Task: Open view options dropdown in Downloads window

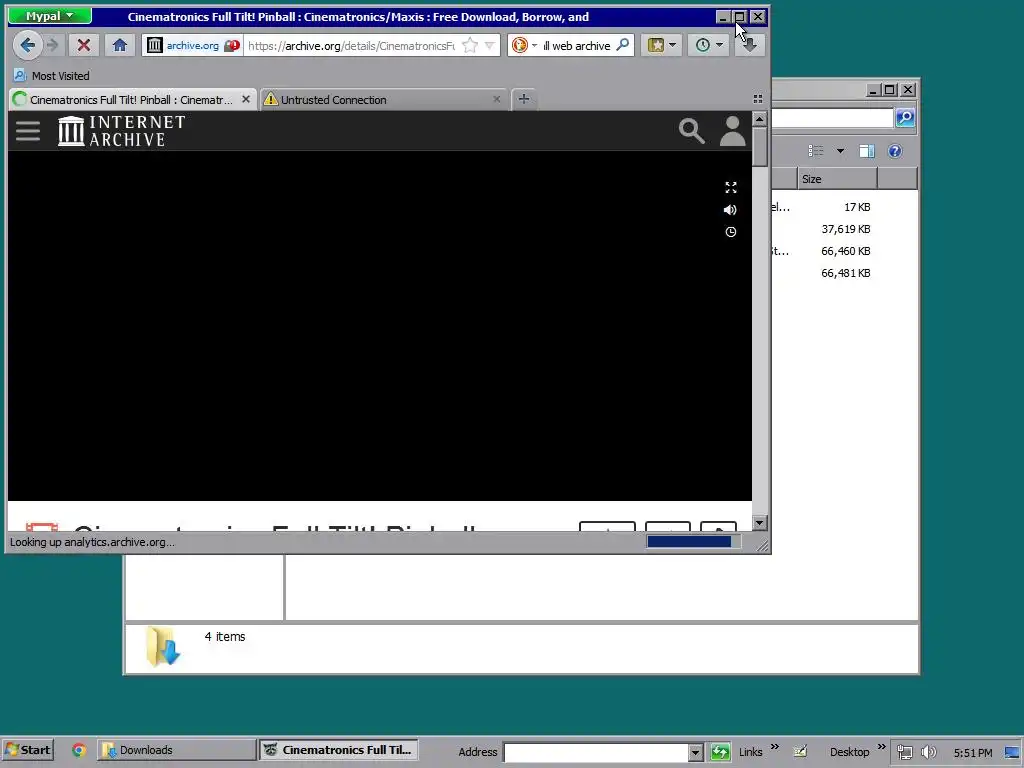Action: (x=840, y=151)
